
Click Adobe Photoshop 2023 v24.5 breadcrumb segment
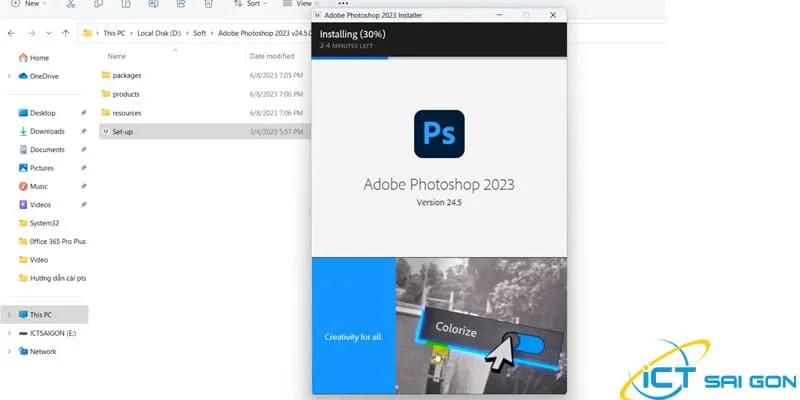tap(264, 33)
